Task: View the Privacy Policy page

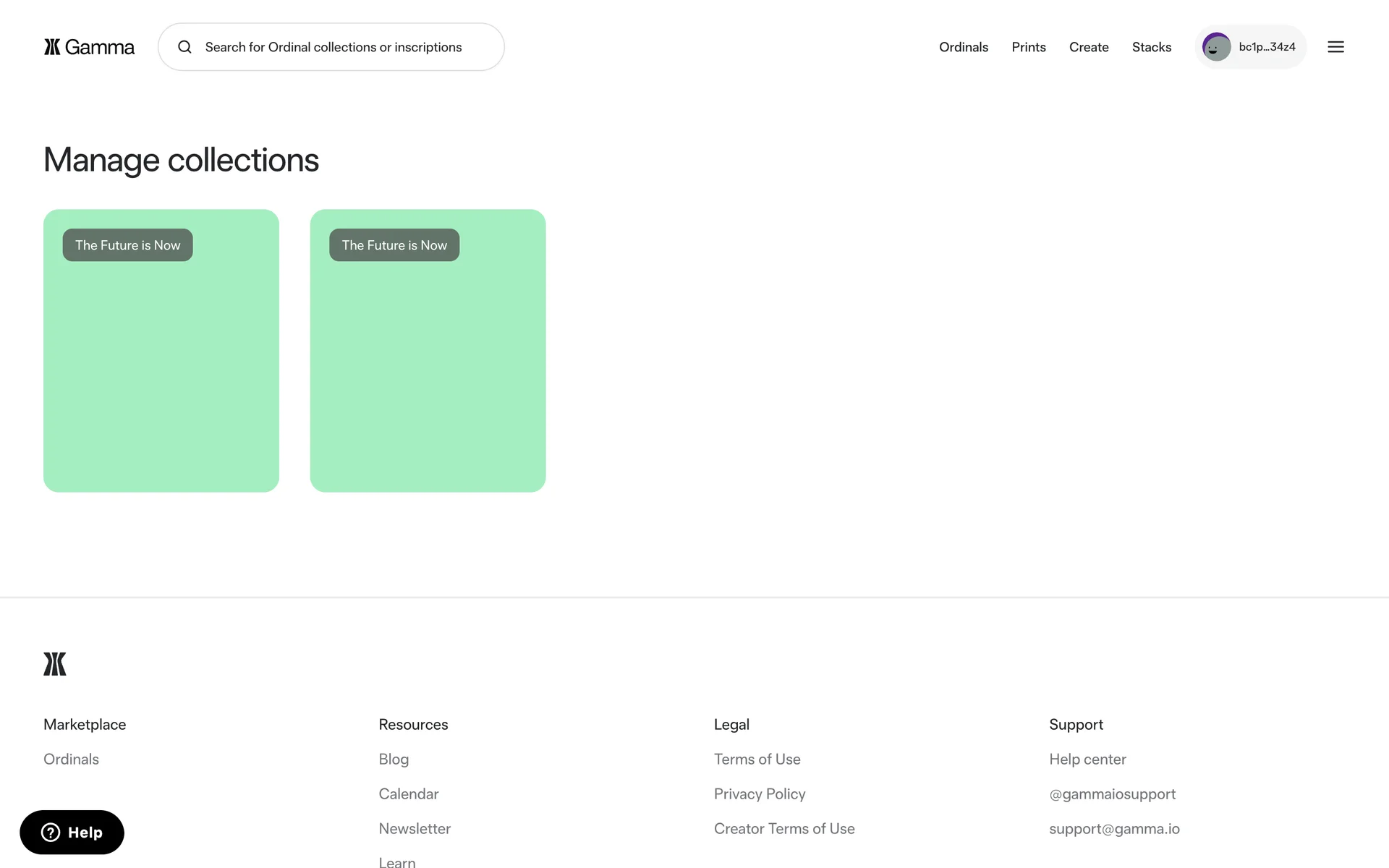Action: click(759, 793)
